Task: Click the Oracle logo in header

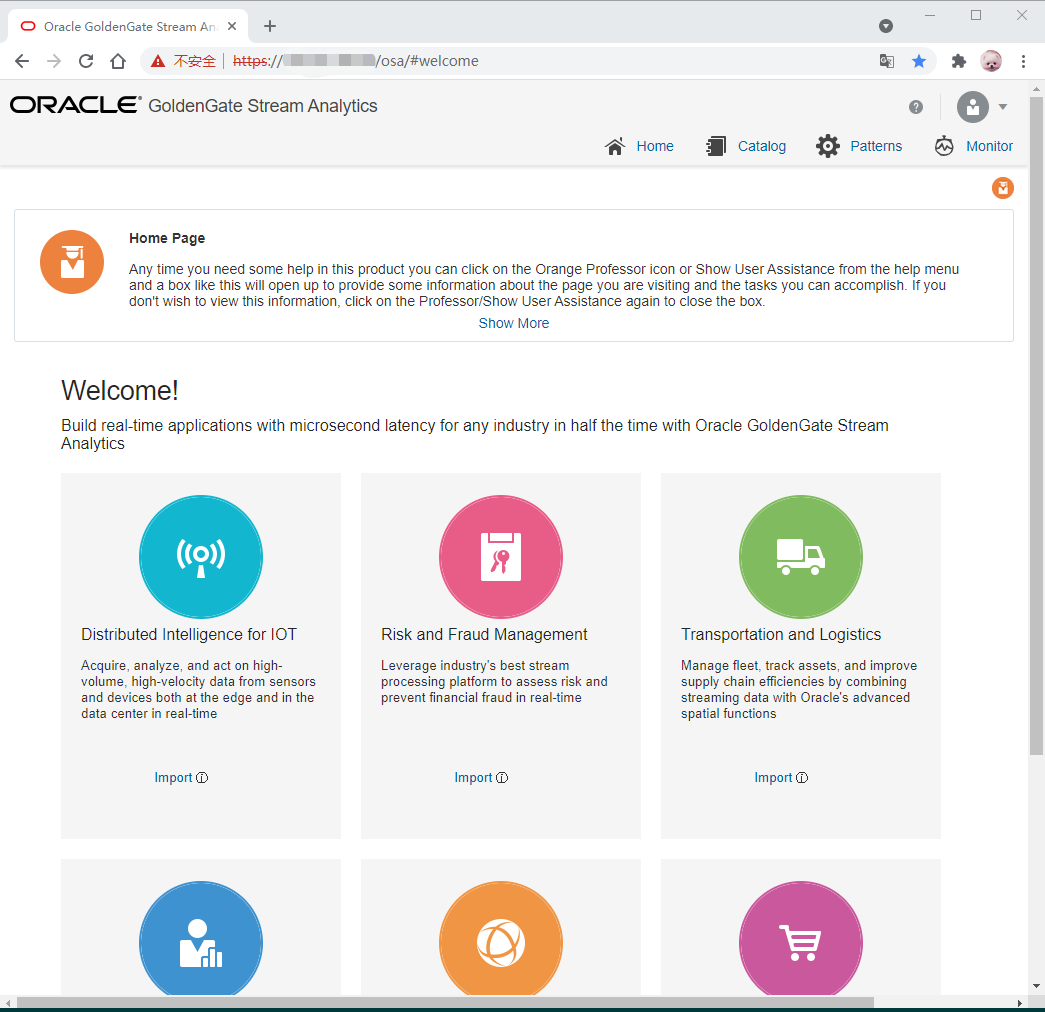Action: tap(75, 105)
